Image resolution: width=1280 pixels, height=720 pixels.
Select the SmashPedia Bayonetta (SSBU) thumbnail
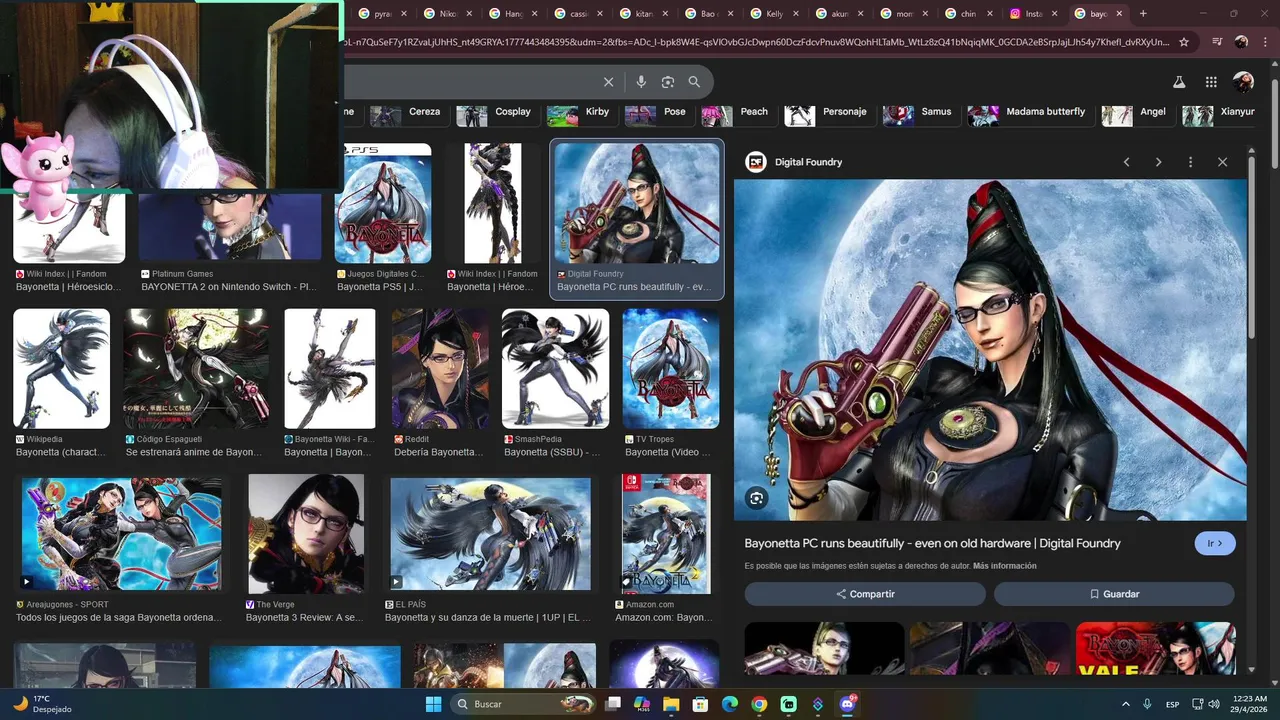point(555,368)
